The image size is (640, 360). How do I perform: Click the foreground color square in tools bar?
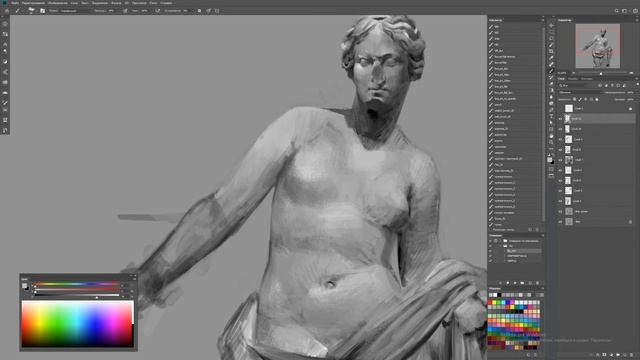(x=550, y=160)
